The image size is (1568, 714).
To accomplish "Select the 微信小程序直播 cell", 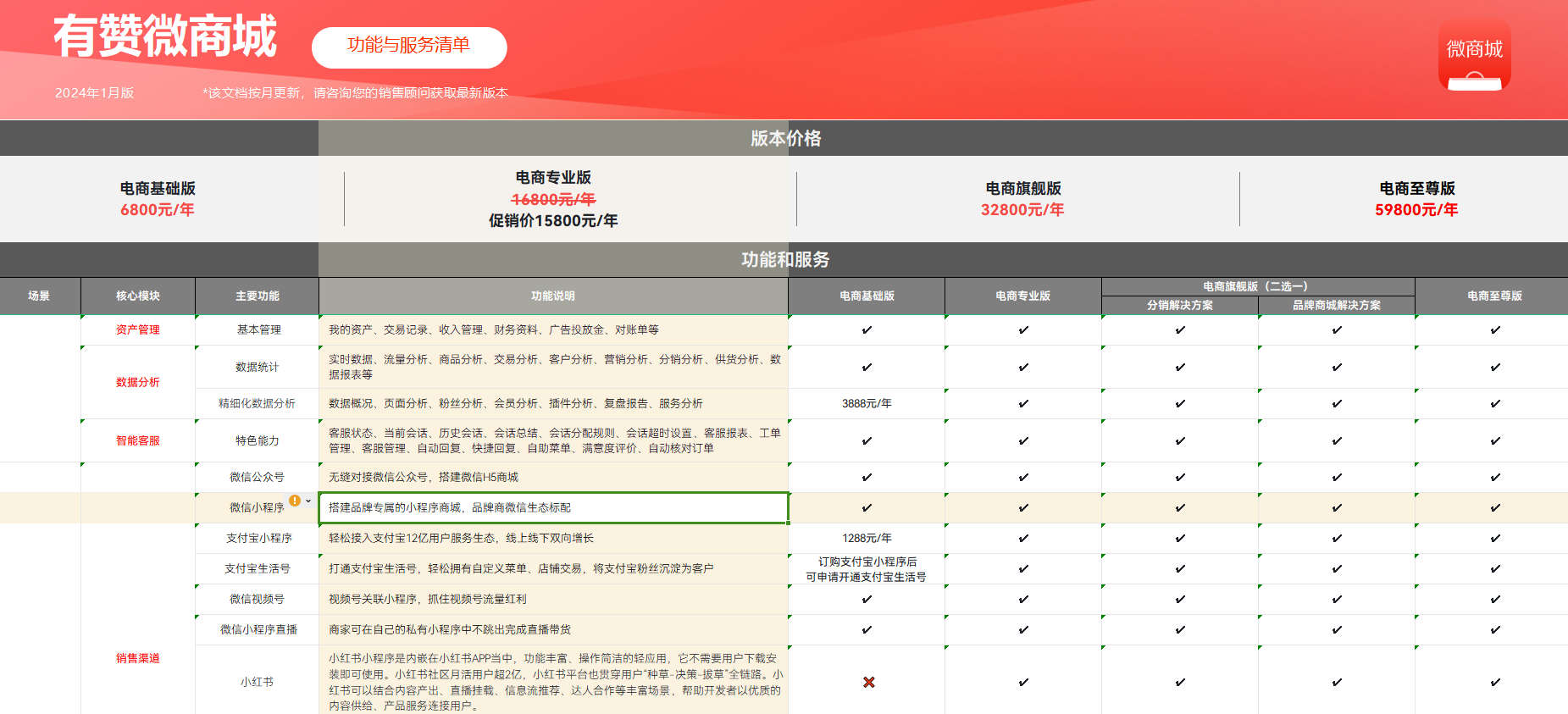I will [258, 629].
